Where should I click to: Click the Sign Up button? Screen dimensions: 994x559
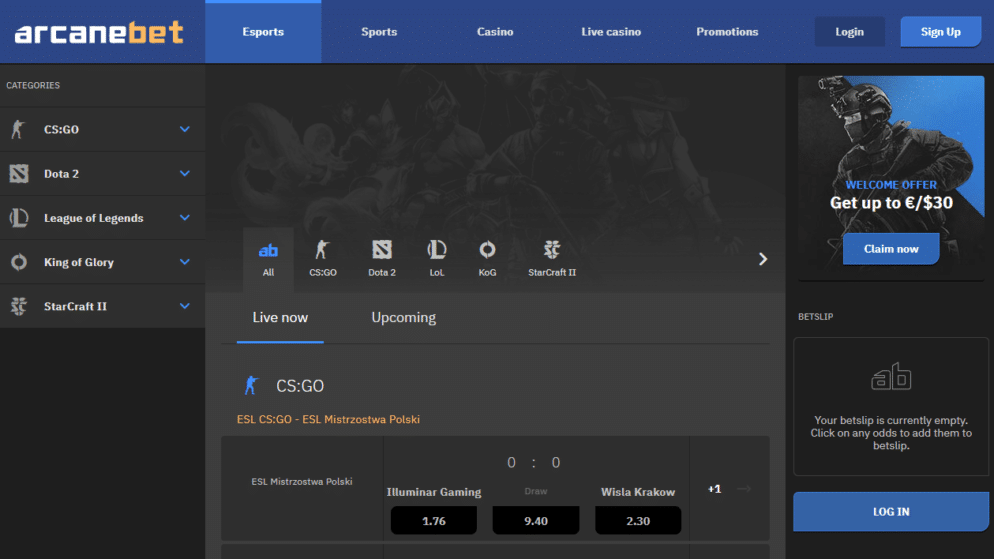941,32
